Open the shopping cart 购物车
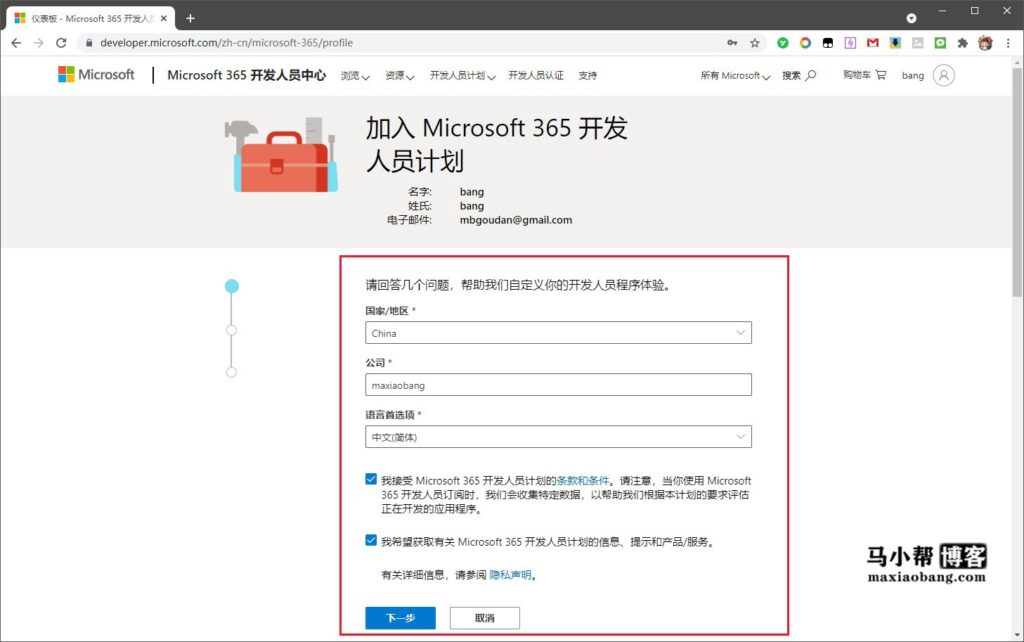1024x642 pixels. pyautogui.click(x=864, y=74)
